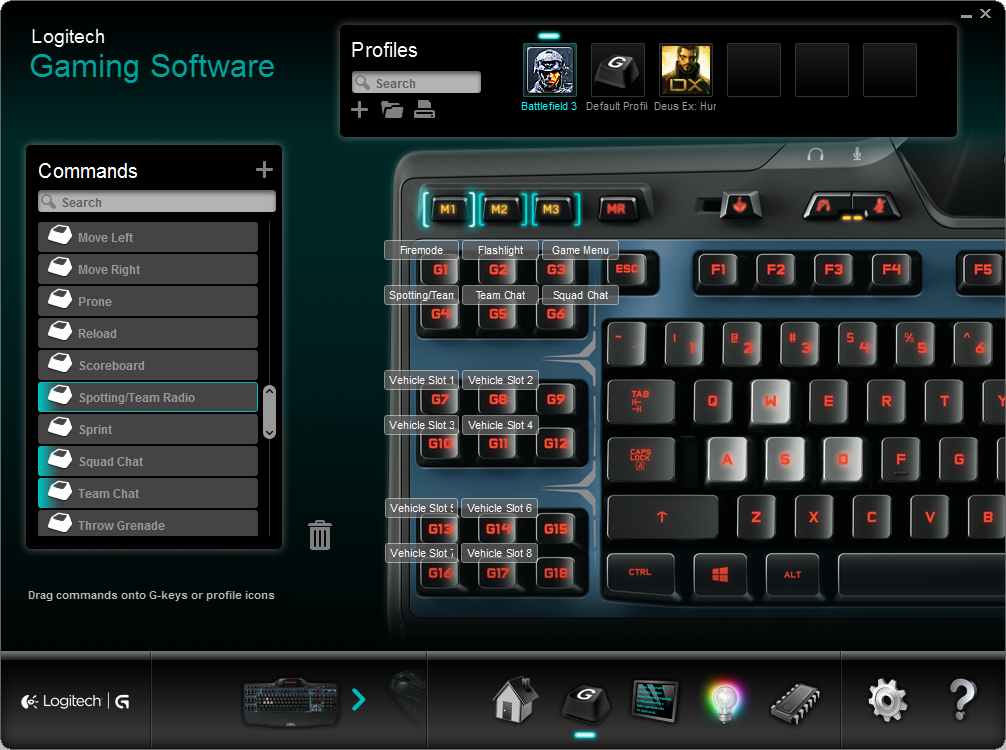Click the right backlight toggle key
1006x750 pixels.
pyautogui.click(x=876, y=206)
